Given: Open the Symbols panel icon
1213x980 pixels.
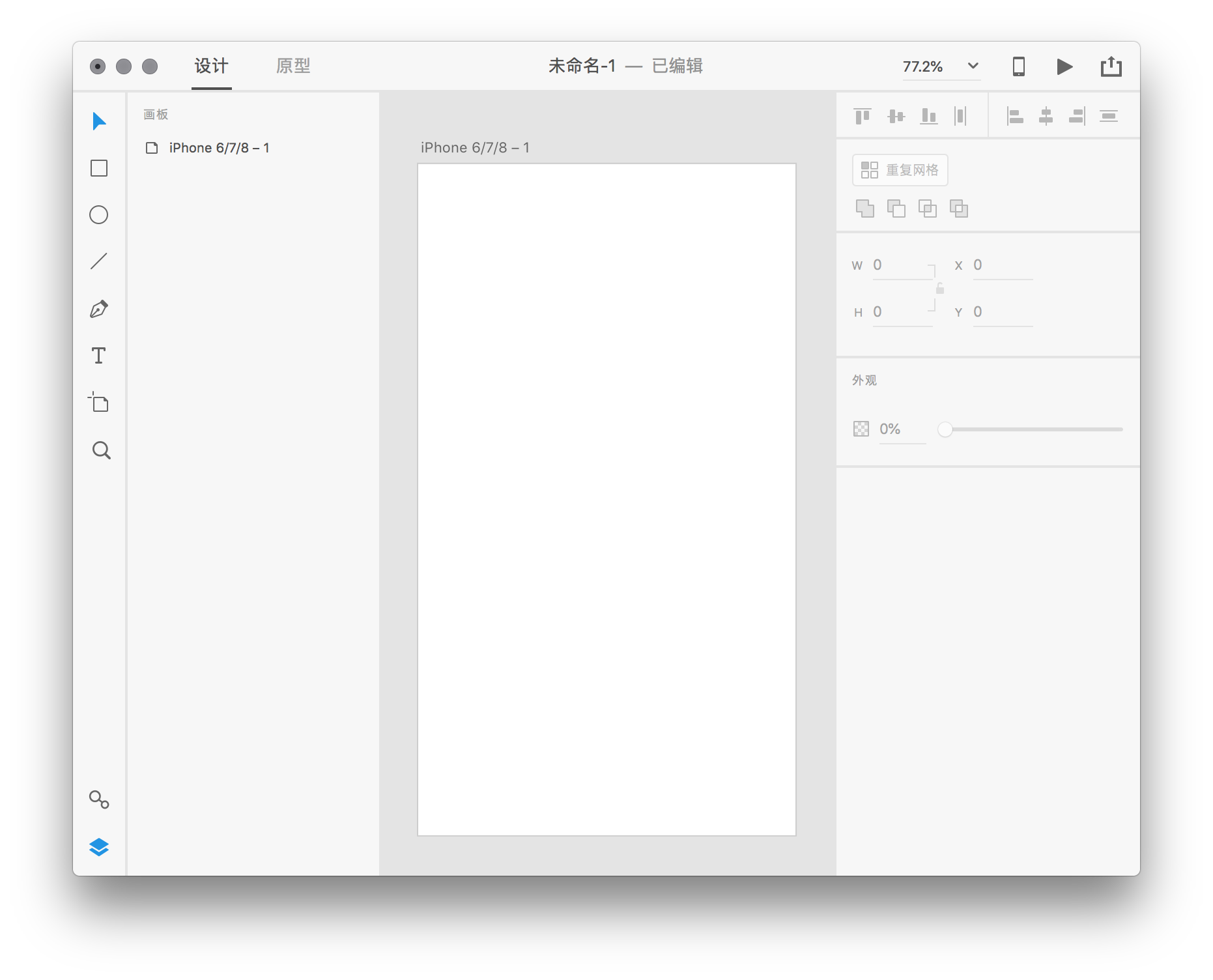Looking at the screenshot, I should (99, 800).
